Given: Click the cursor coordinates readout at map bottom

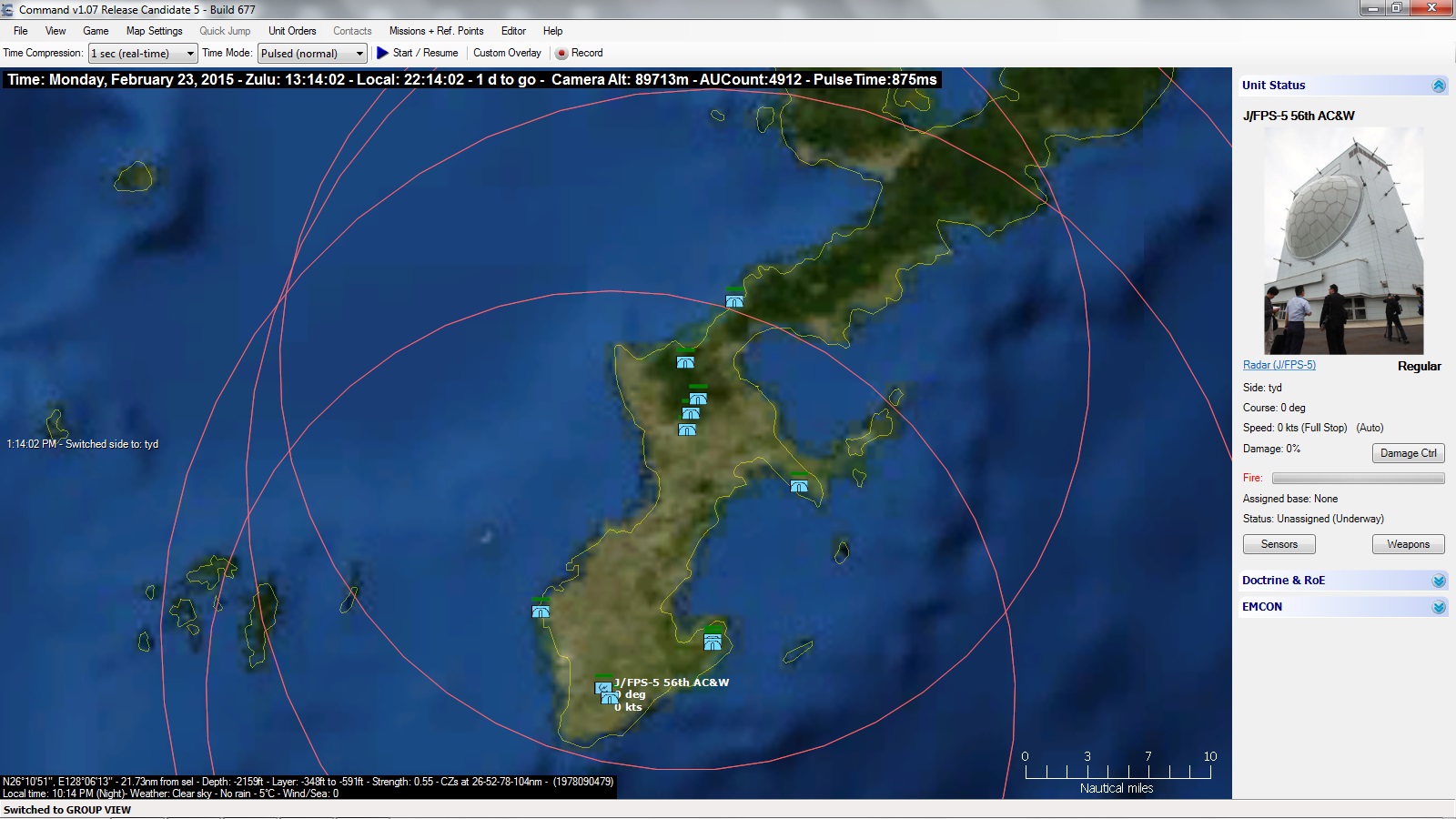Looking at the screenshot, I should point(308,782).
